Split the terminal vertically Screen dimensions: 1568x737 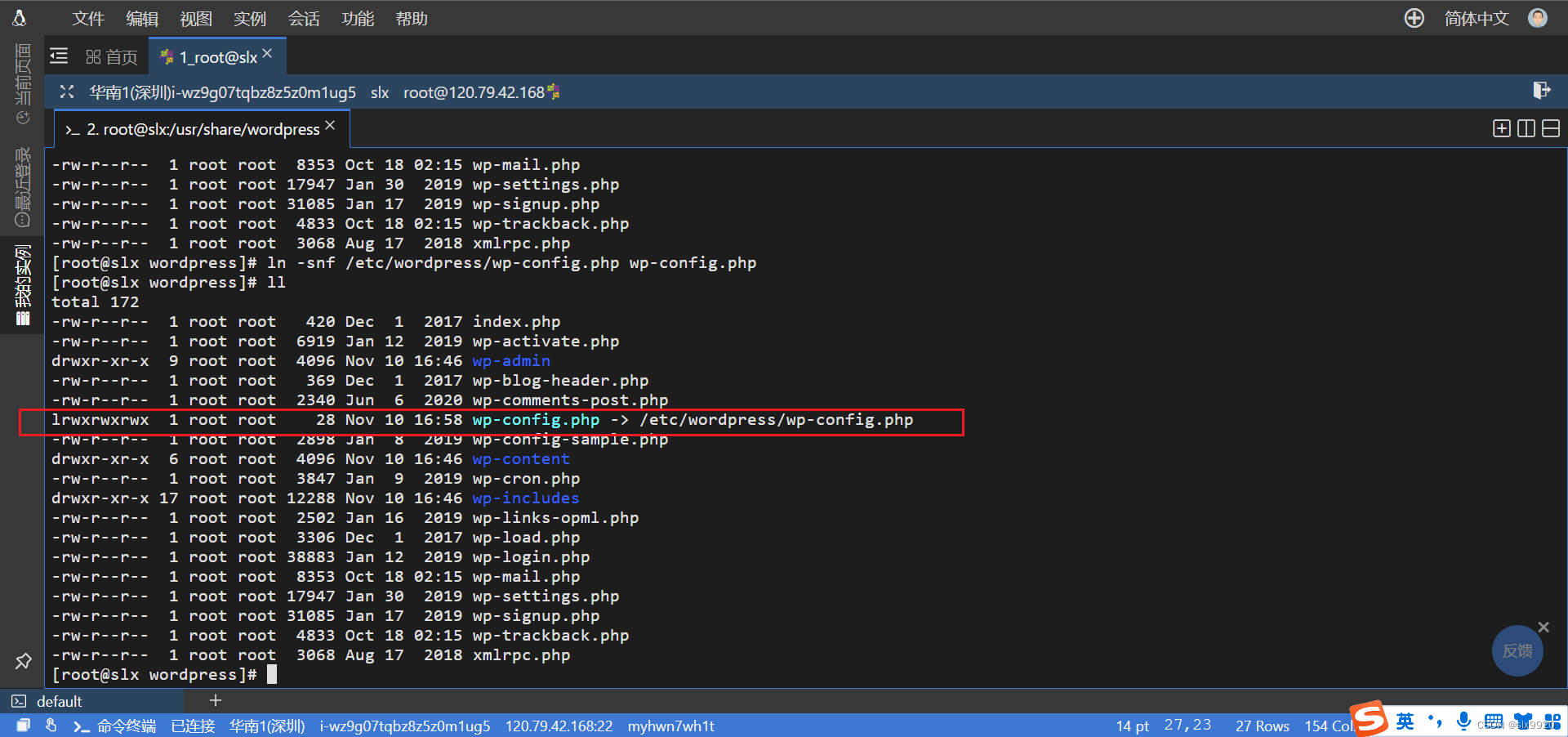pyautogui.click(x=1526, y=128)
